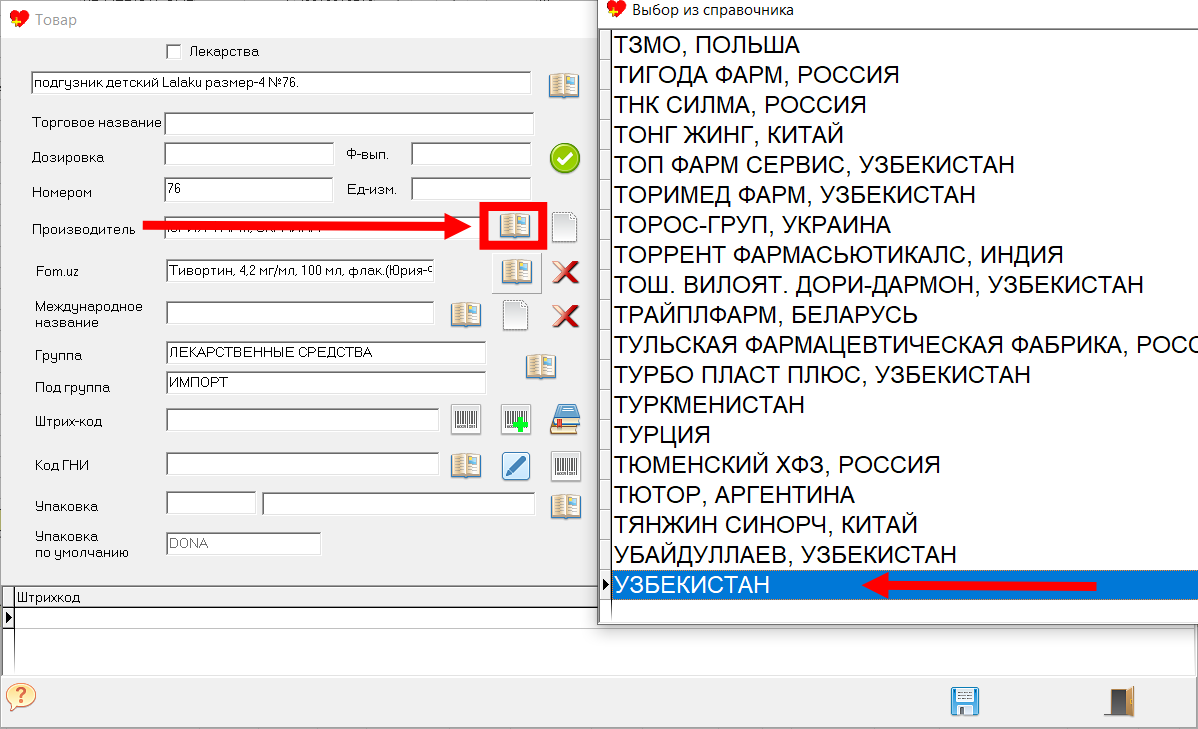Save with the floppy disk icon

(965, 701)
